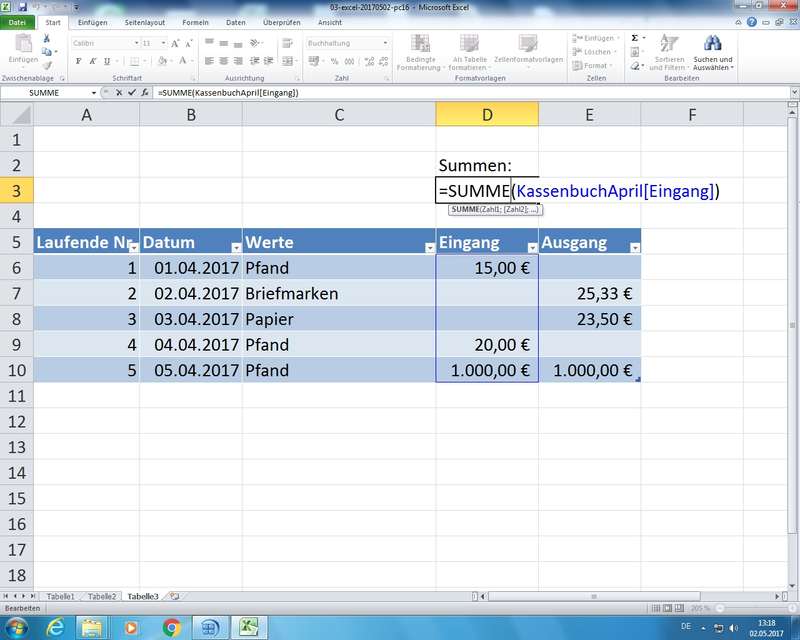
Task: Open font color A button
Action: pyautogui.click(x=183, y=61)
